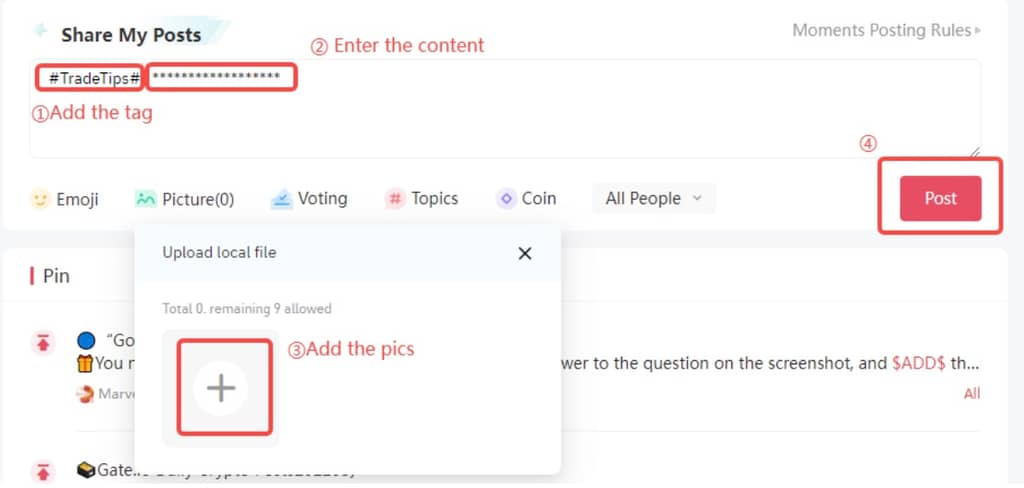Click the All link on the pinned post
This screenshot has width=1024, height=488.
coord(972,394)
